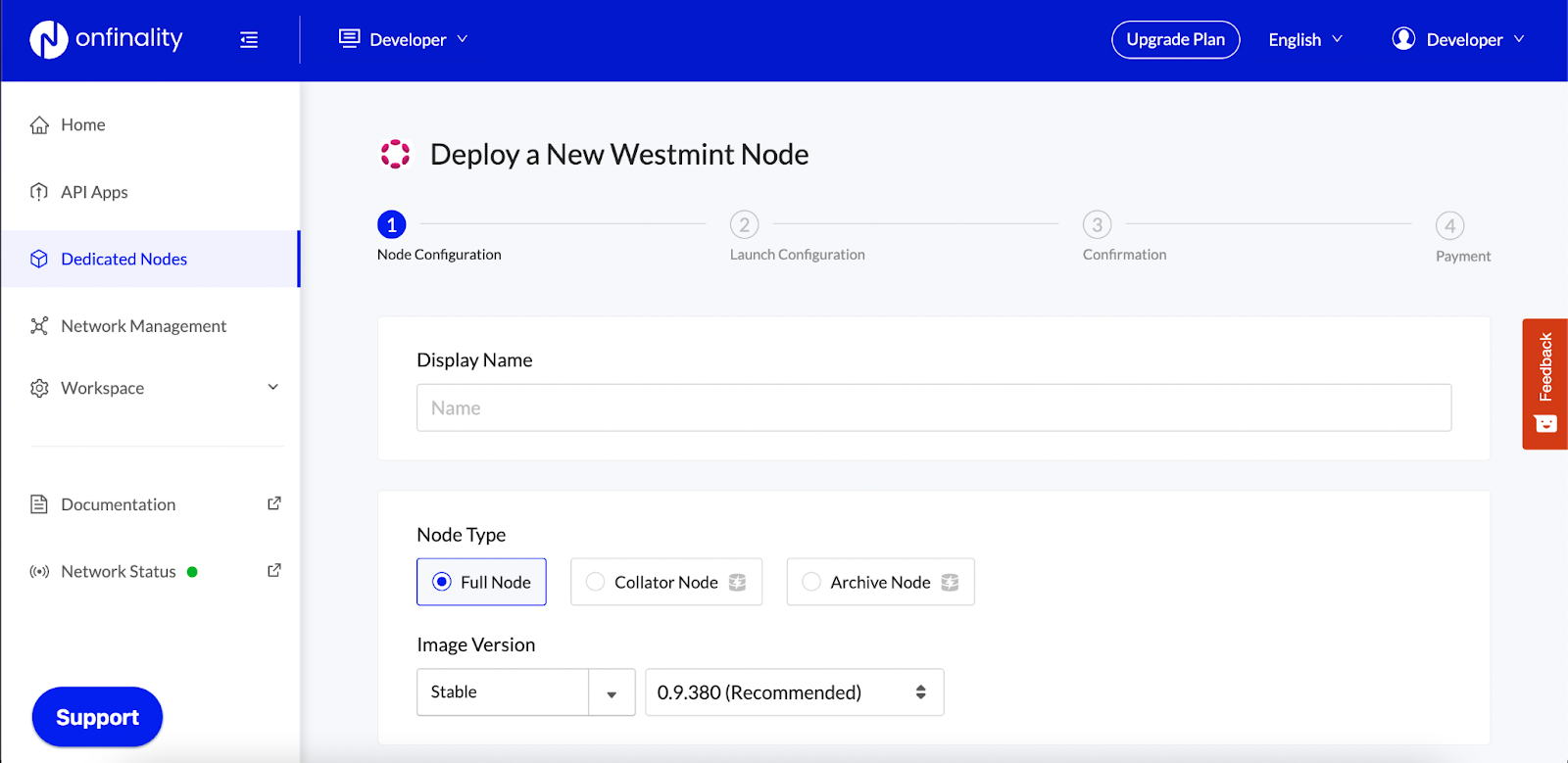Image resolution: width=1568 pixels, height=763 pixels.
Task: Click the Archive Node premium badge icon
Action: point(950,582)
